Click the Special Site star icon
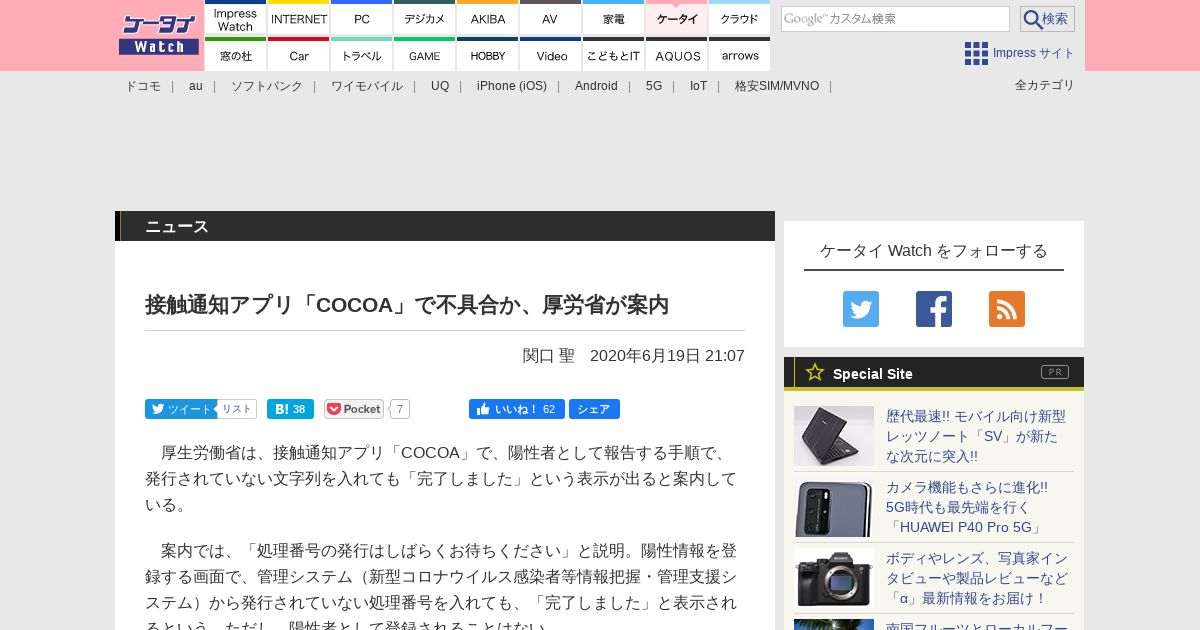Image resolution: width=1200 pixels, height=630 pixels. click(815, 372)
